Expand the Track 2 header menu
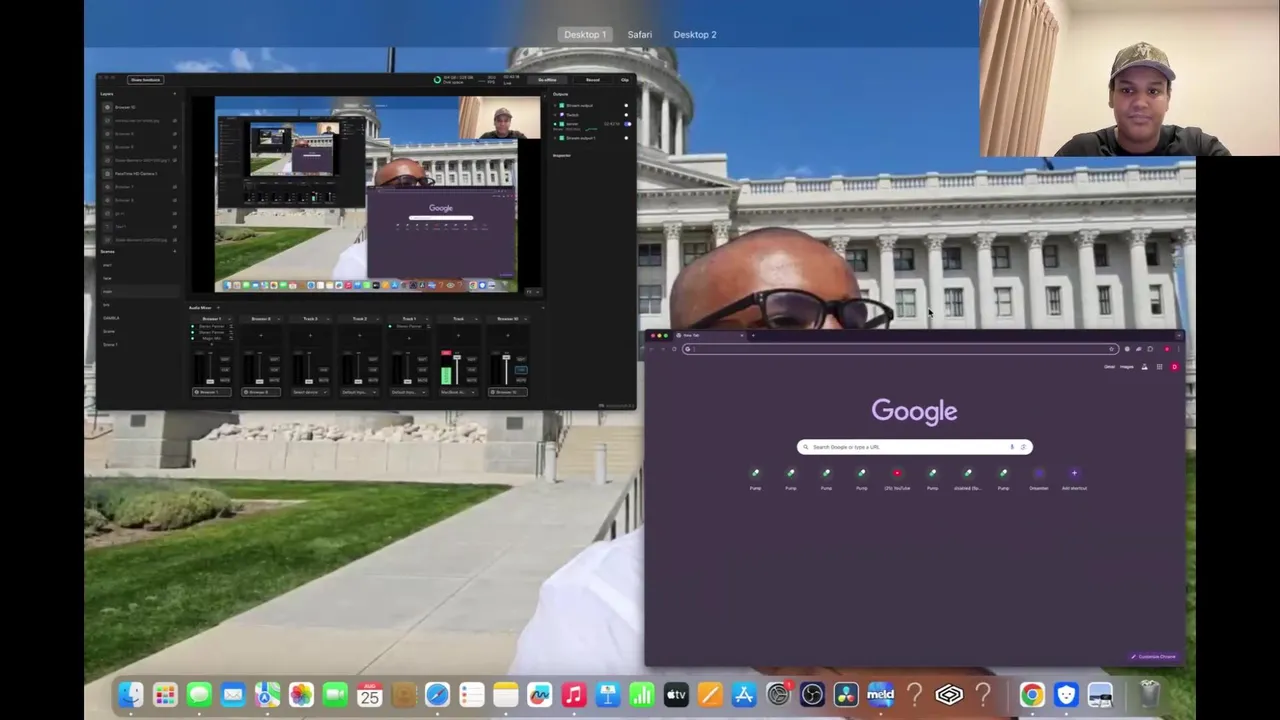Image resolution: width=1280 pixels, height=720 pixels. [377, 319]
